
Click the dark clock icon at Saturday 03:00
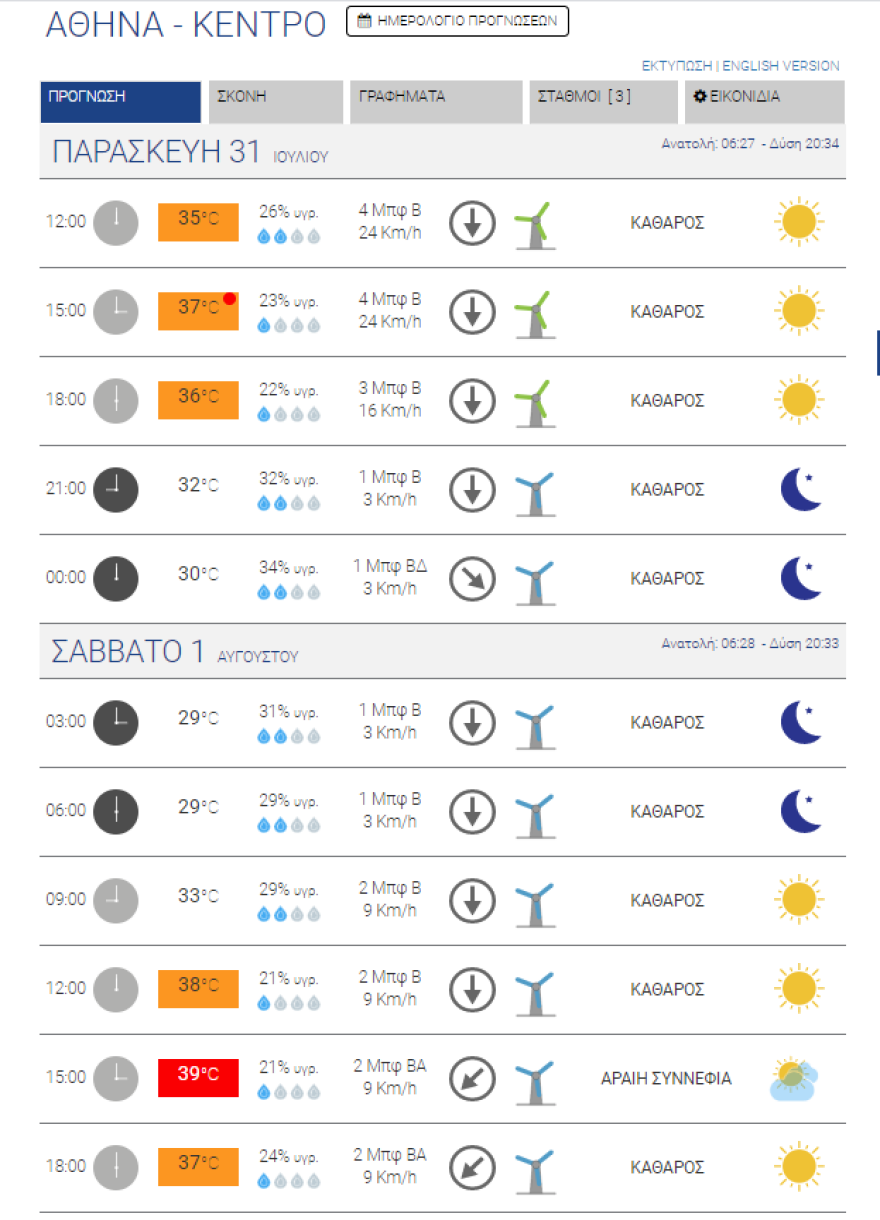pyautogui.click(x=116, y=721)
